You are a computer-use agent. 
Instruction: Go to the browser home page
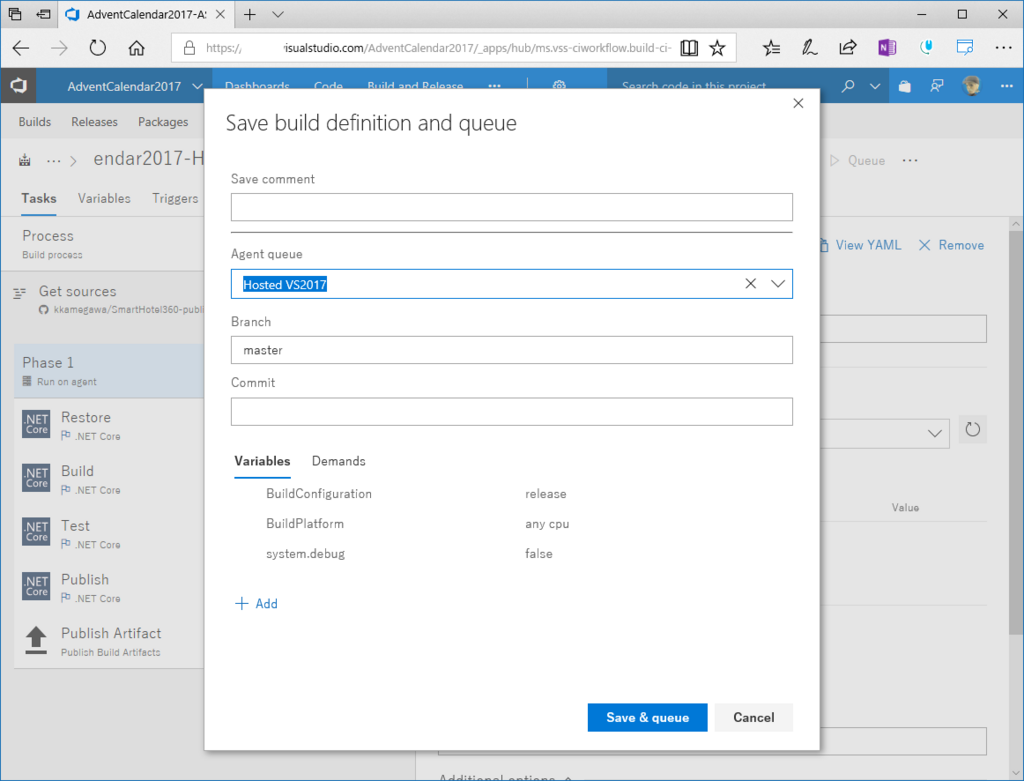click(136, 48)
